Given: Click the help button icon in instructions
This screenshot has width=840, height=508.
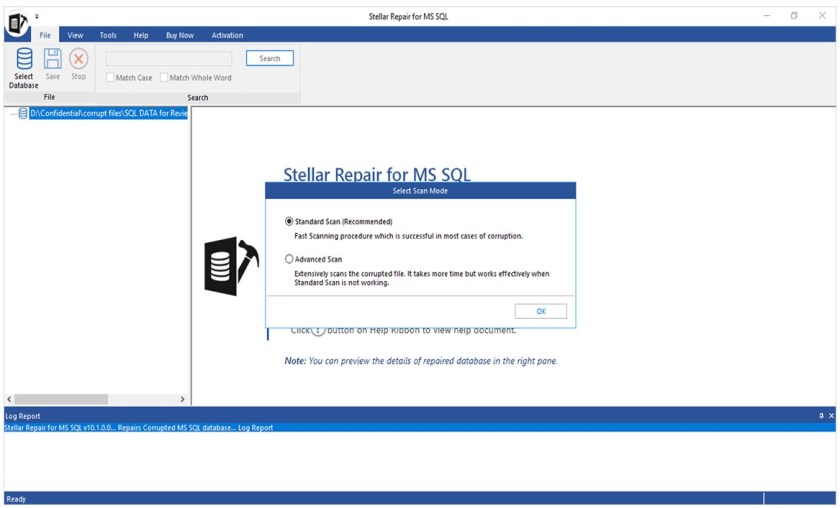Looking at the screenshot, I should tap(318, 331).
